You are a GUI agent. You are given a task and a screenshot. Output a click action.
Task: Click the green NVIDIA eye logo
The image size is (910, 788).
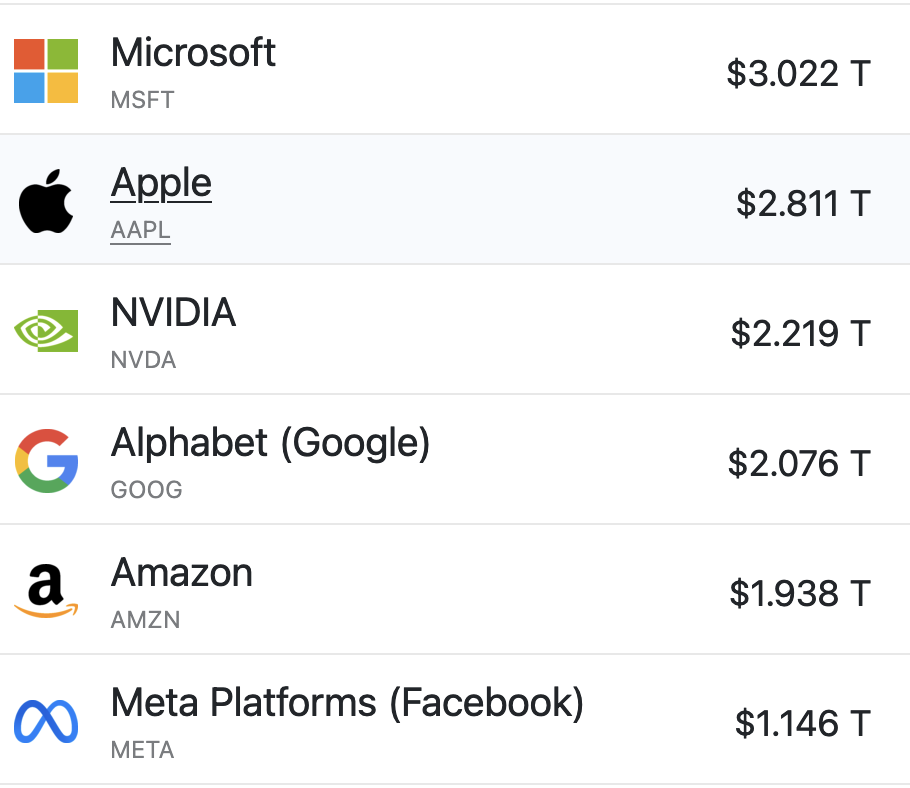[x=46, y=331]
